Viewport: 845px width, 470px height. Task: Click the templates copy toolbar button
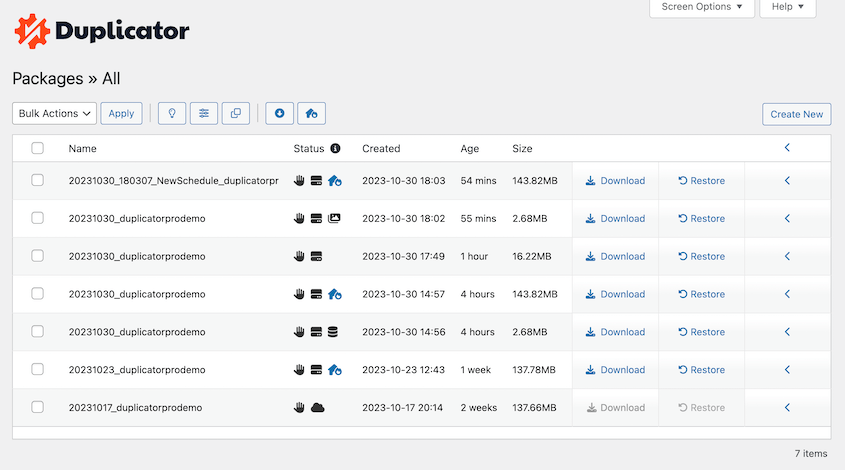pyautogui.click(x=236, y=113)
